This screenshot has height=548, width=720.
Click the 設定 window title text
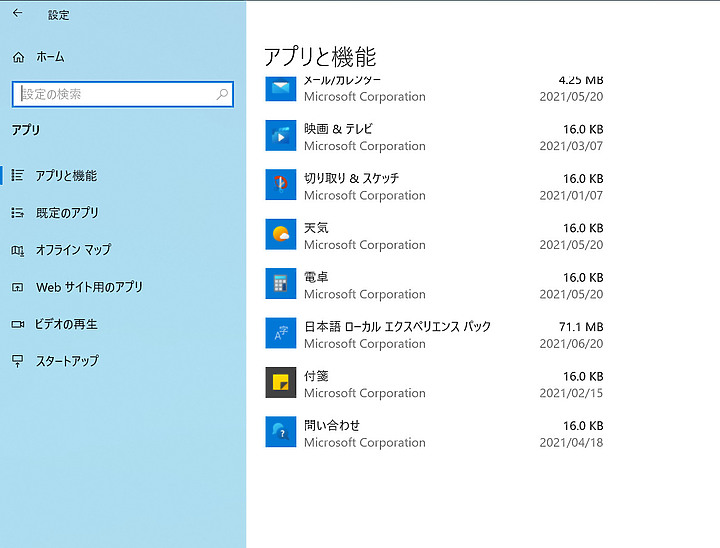pyautogui.click(x=58, y=15)
